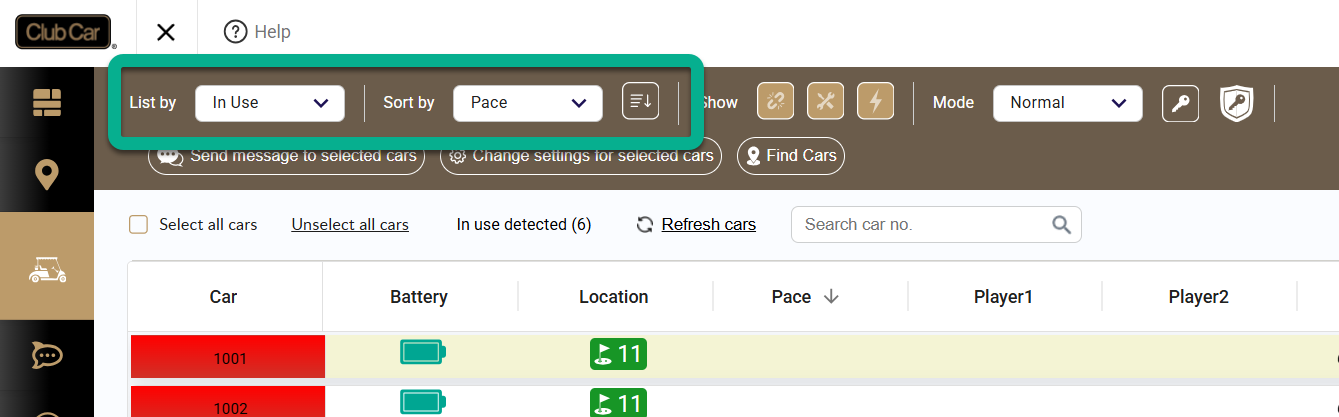Click hole 11 location badge for car 1002
Screen dimensions: 1339x417
click(618, 403)
